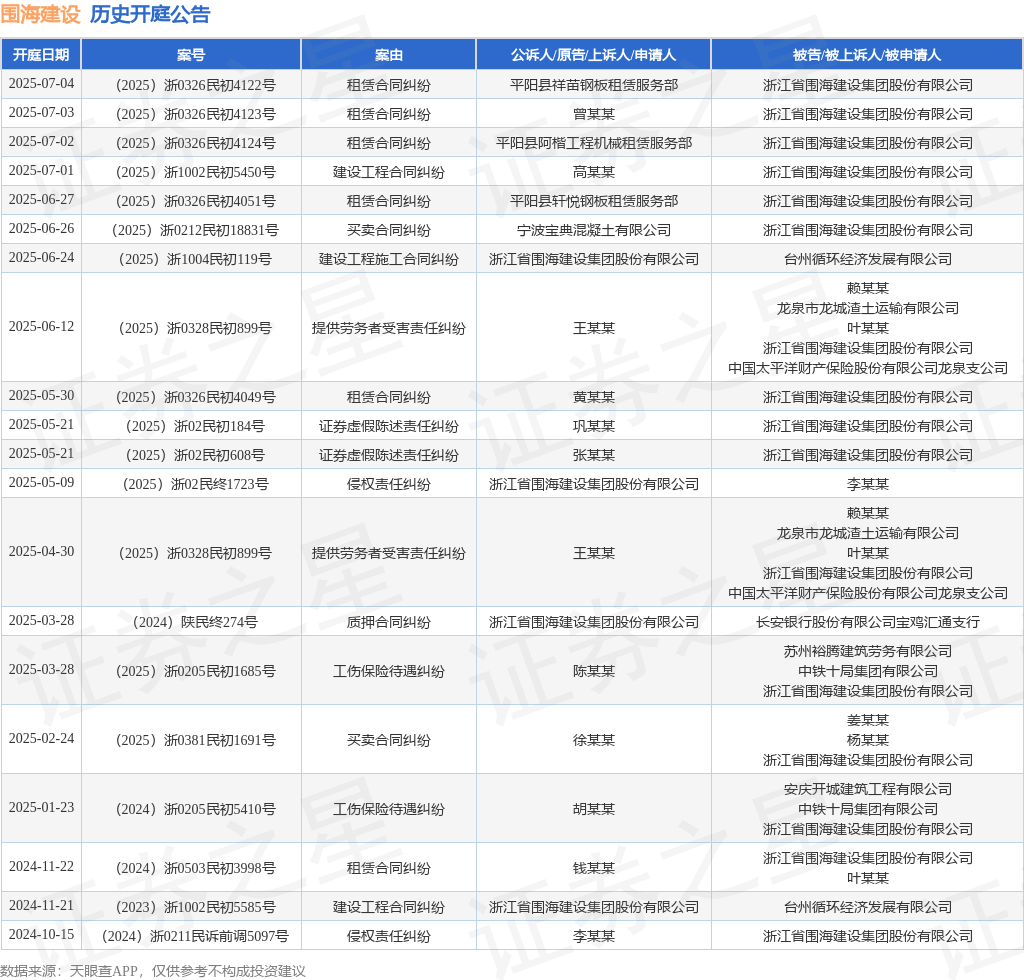Select case number 浙1002民初5585号

tap(195, 907)
